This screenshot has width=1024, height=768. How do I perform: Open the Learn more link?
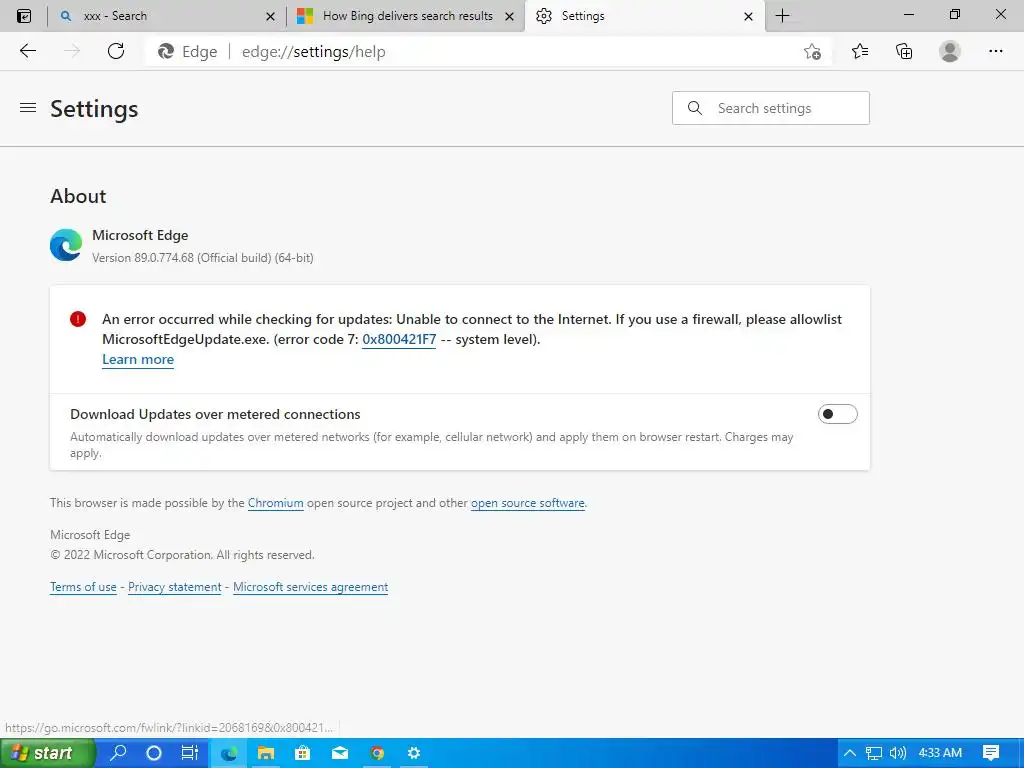coord(138,359)
